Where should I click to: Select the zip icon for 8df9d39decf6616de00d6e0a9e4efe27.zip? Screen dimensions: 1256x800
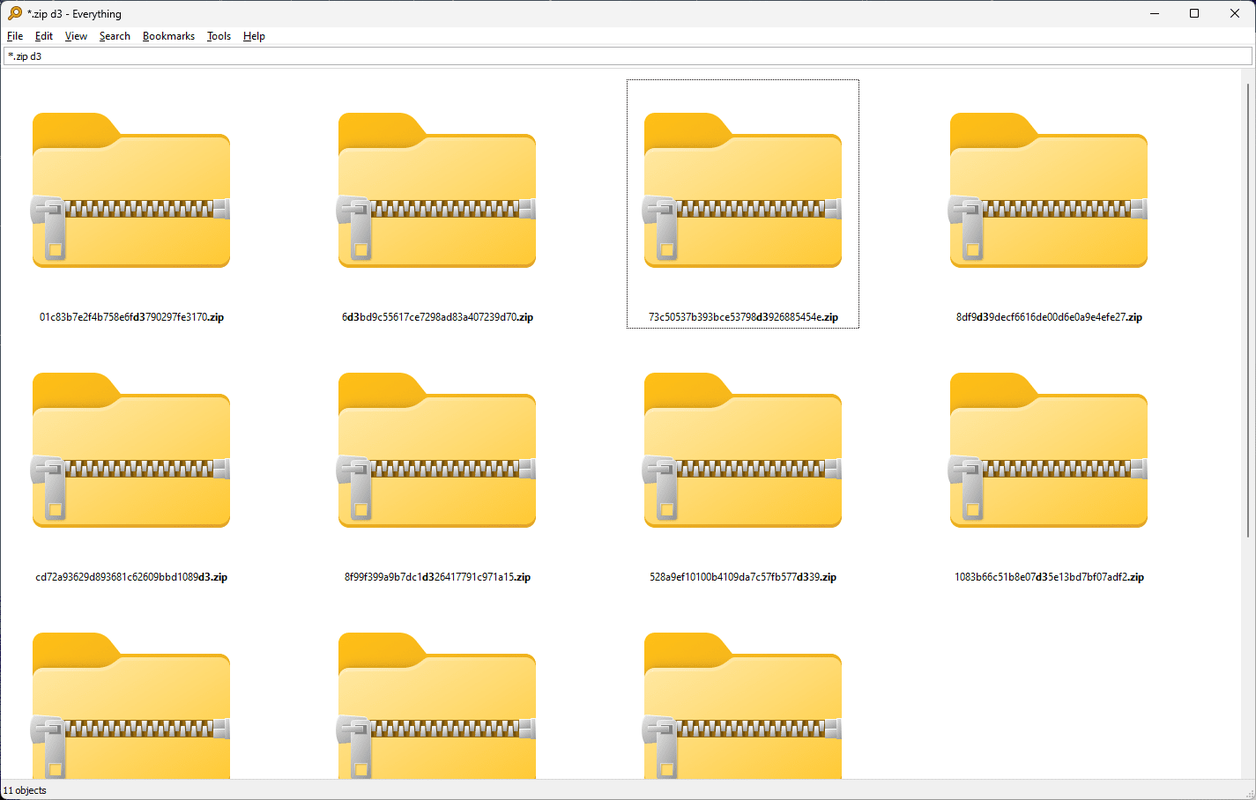[x=1049, y=190]
